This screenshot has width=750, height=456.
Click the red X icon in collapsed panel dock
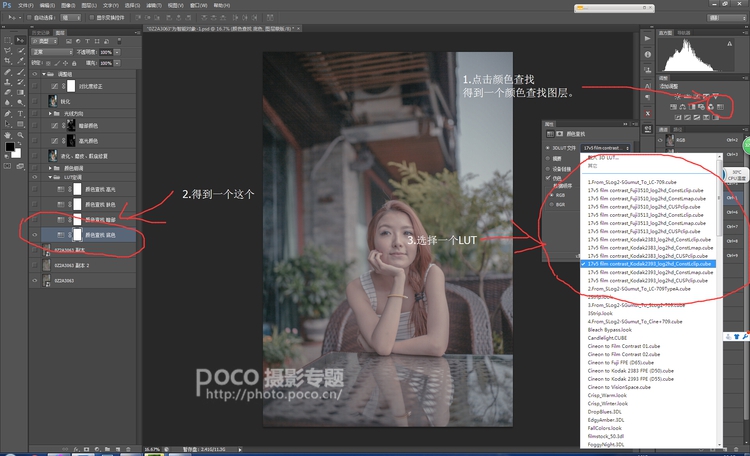(648, 113)
